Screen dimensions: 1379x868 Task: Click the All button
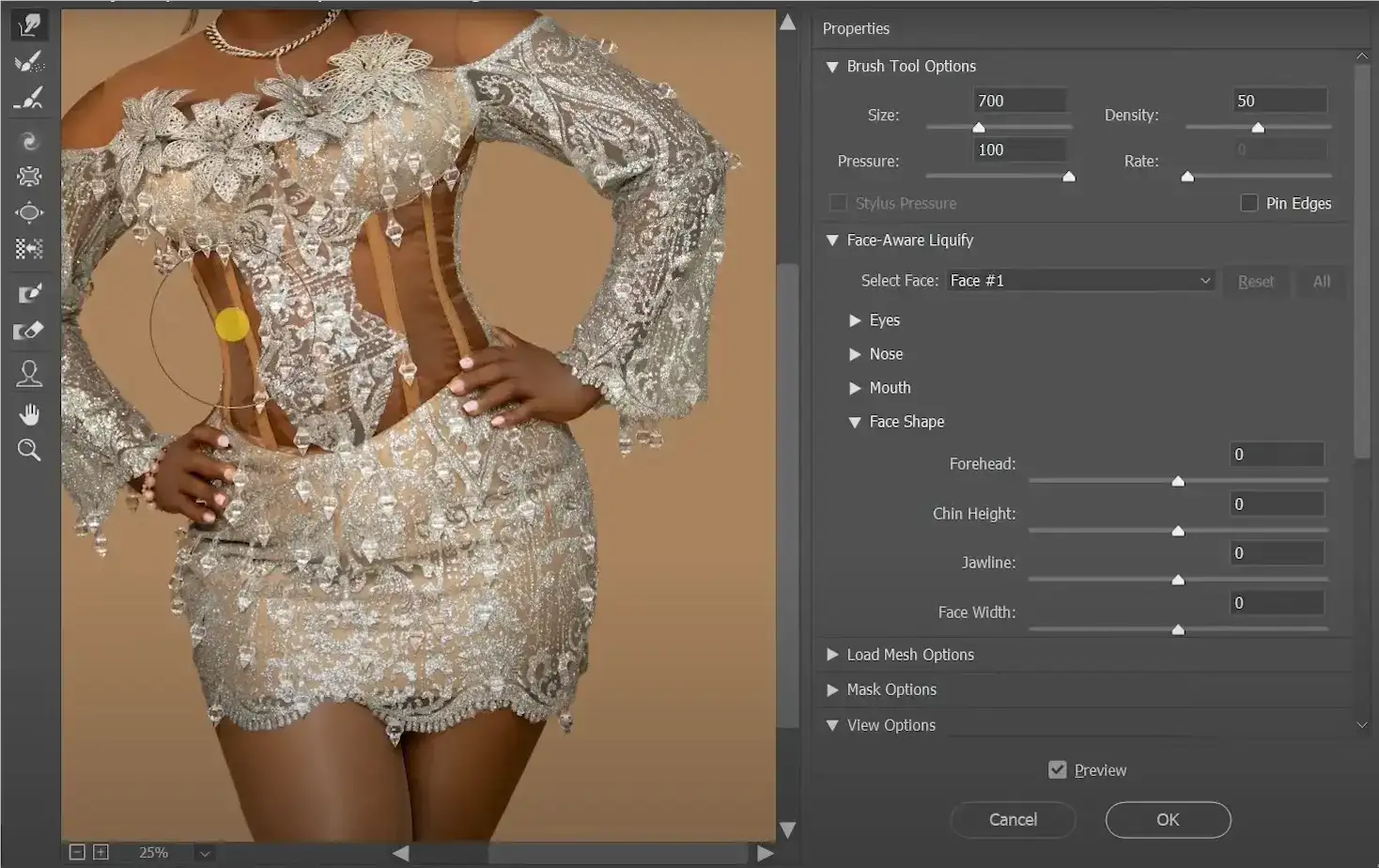(1322, 282)
